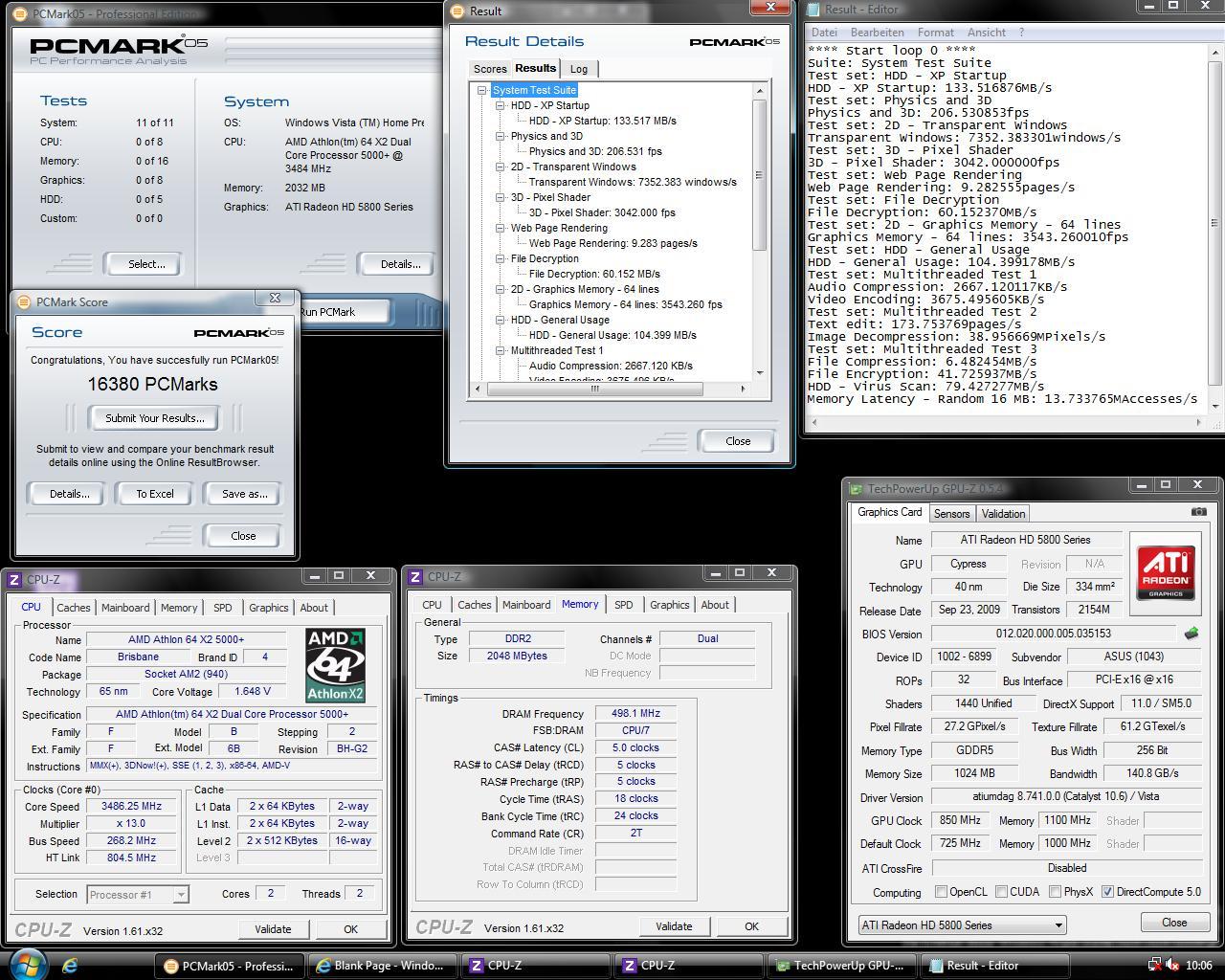Viewport: 1225px width, 980px height.
Task: Click Run PCMark button
Action: [x=344, y=312]
